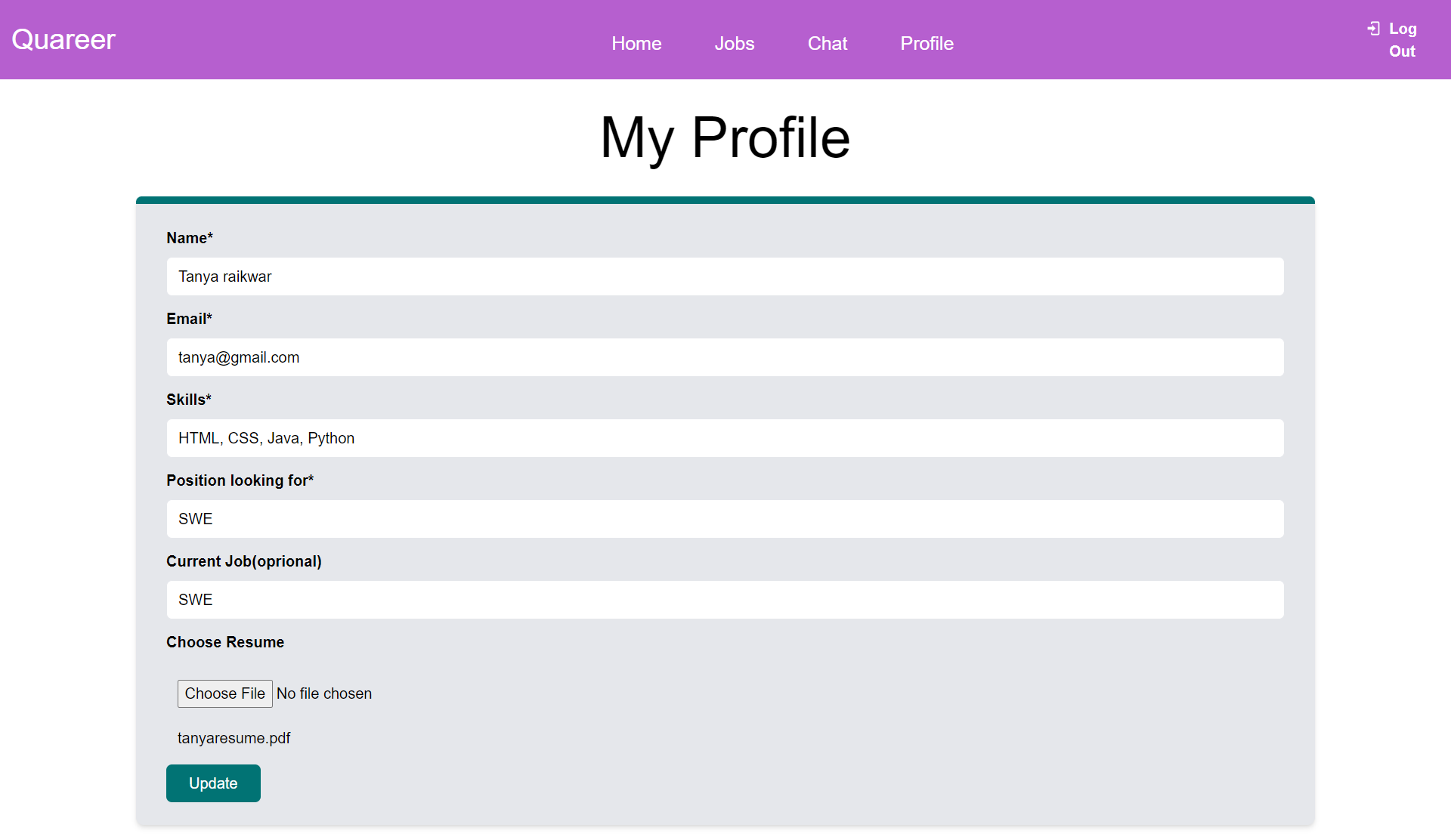Viewport: 1451px width, 840px height.
Task: Click the Name* field label
Action: click(190, 238)
